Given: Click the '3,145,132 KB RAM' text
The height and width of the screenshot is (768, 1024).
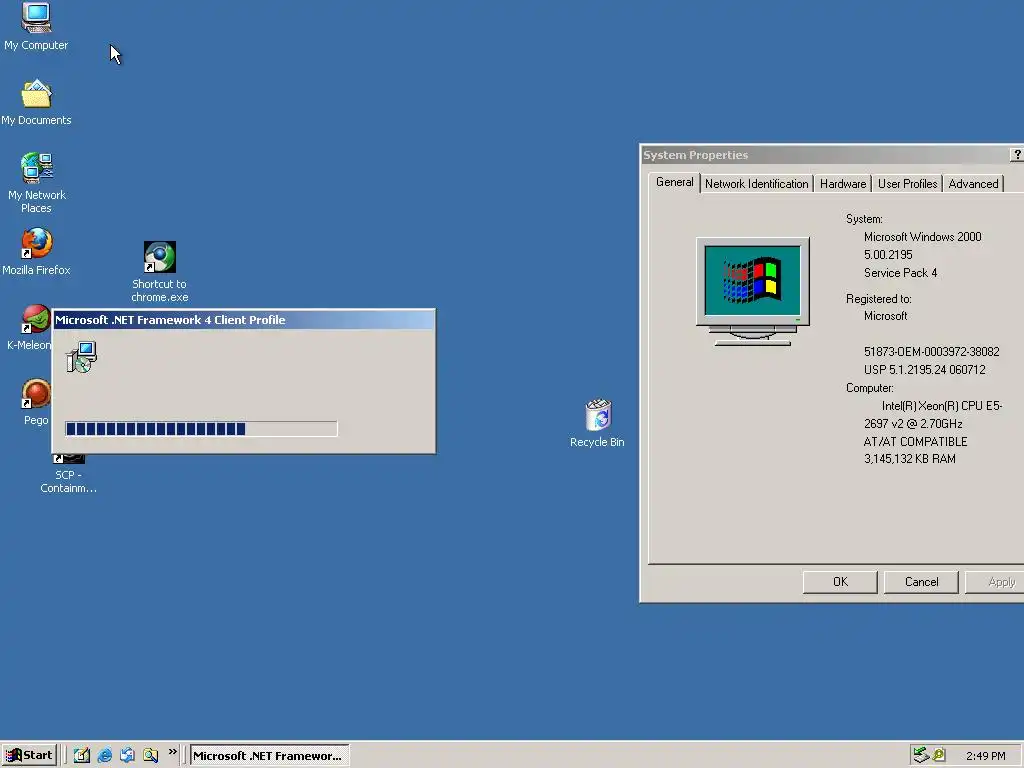Looking at the screenshot, I should coord(909,459).
